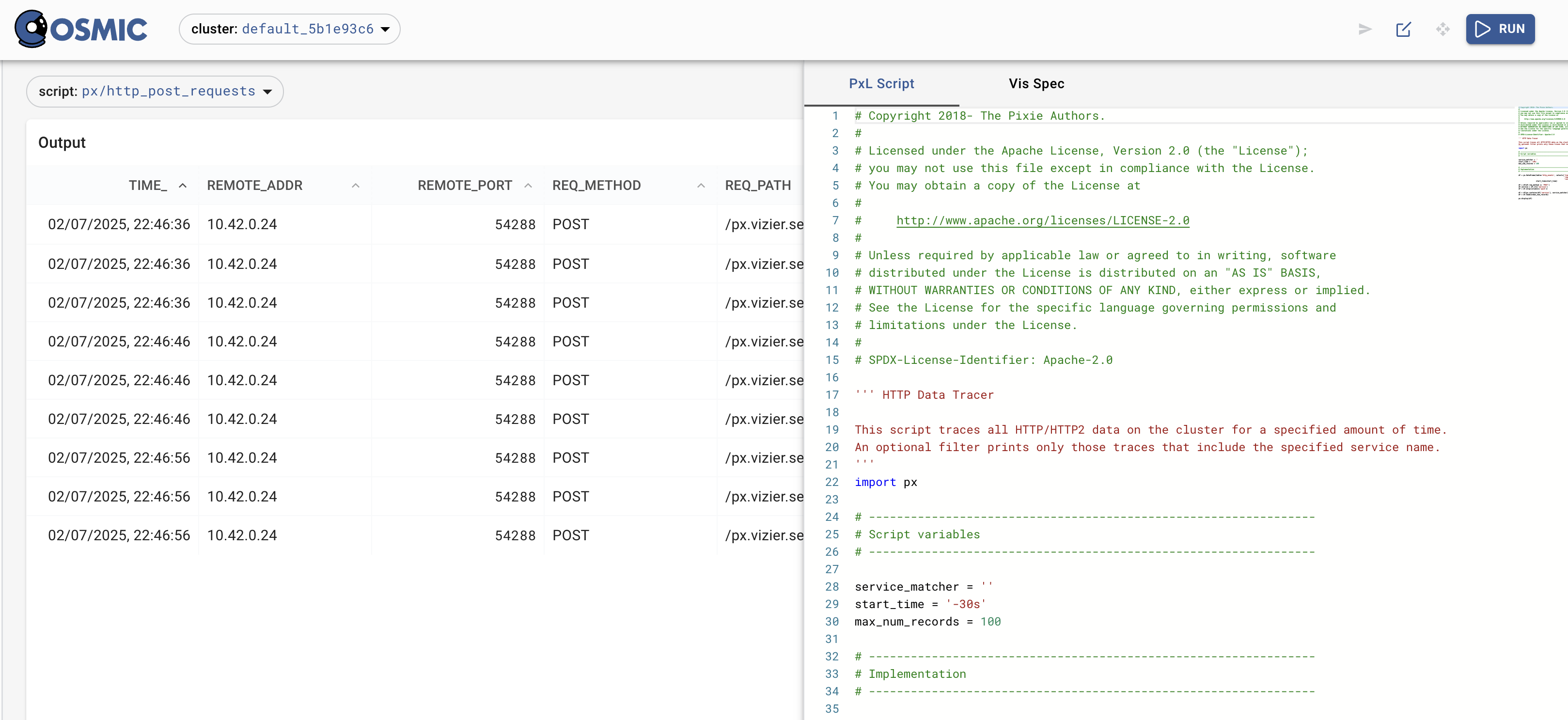Click the TIME_ column header
1568x720 pixels.
[147, 186]
